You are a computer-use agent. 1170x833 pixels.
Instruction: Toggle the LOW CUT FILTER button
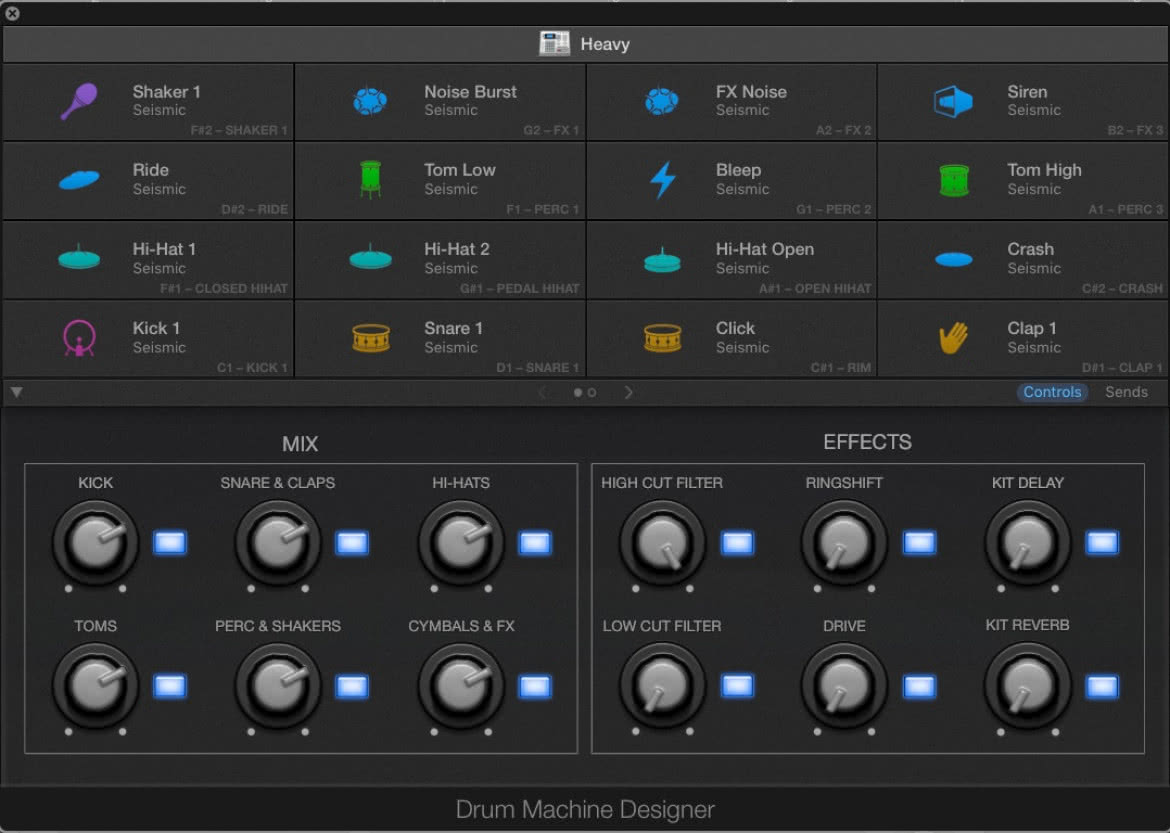pyautogui.click(x=737, y=686)
